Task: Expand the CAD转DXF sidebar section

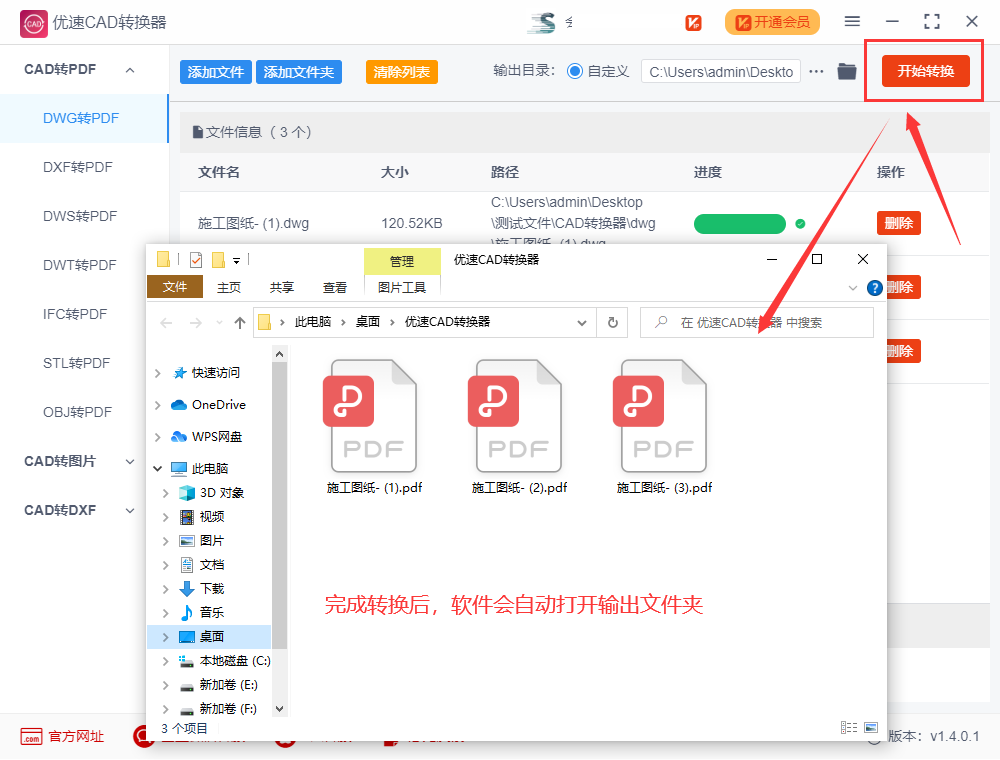Action: coord(130,511)
